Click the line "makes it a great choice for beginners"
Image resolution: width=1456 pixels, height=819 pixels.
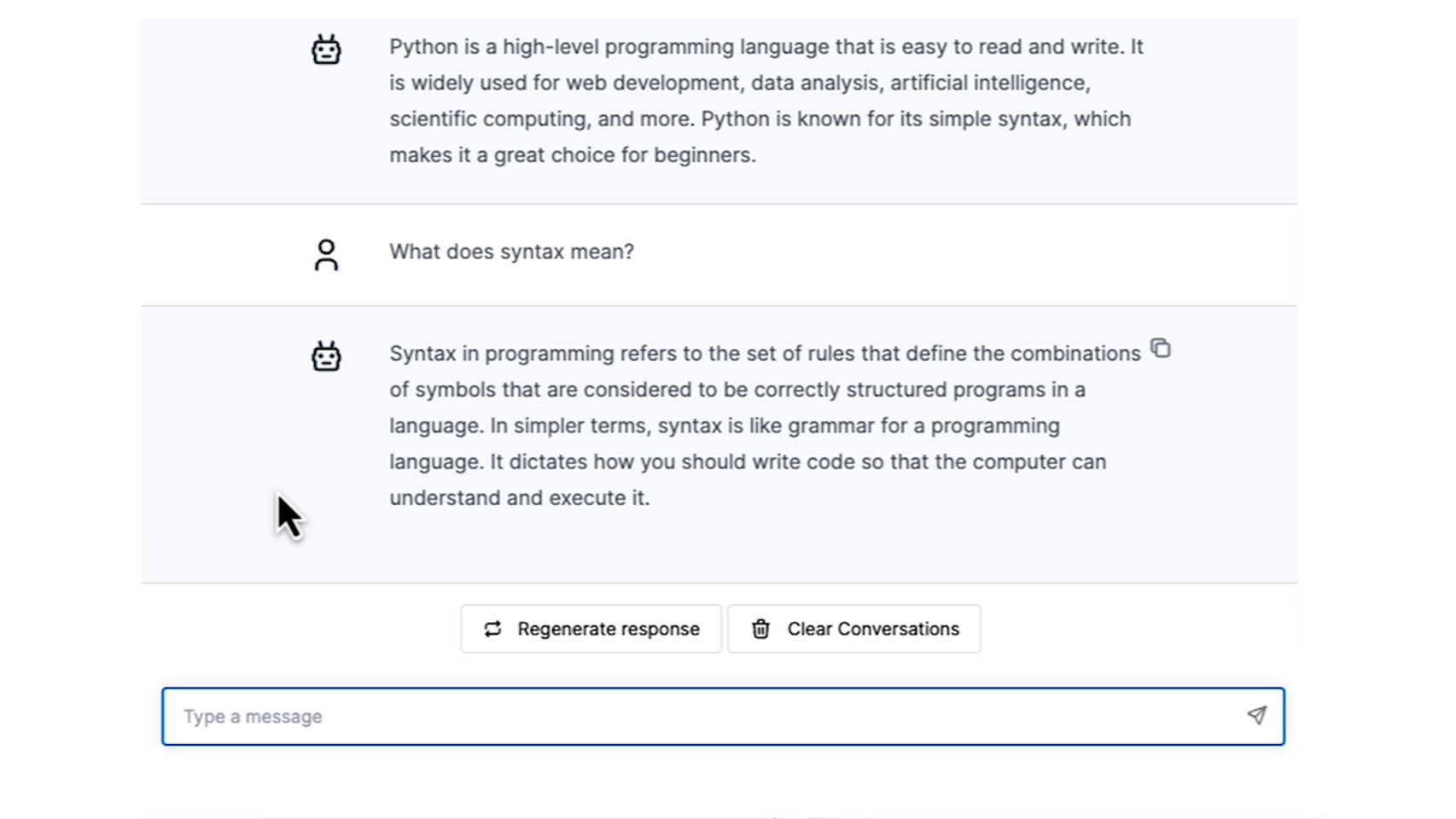(x=573, y=155)
